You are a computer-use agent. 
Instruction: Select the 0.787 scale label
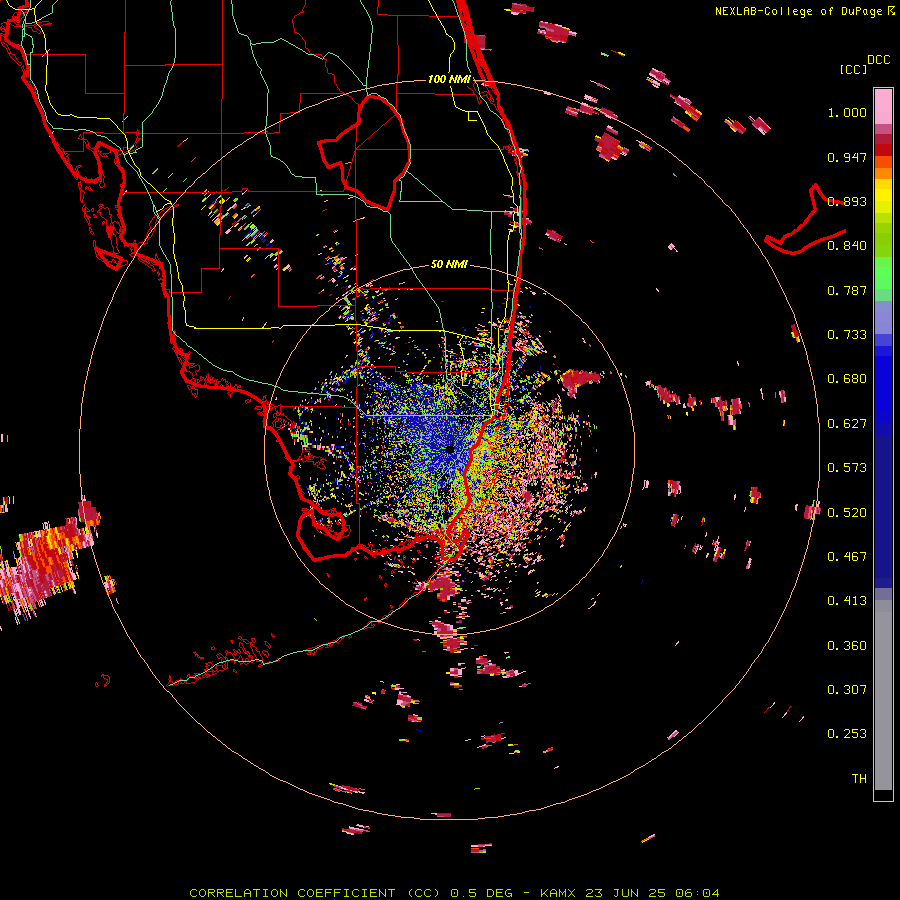click(847, 290)
